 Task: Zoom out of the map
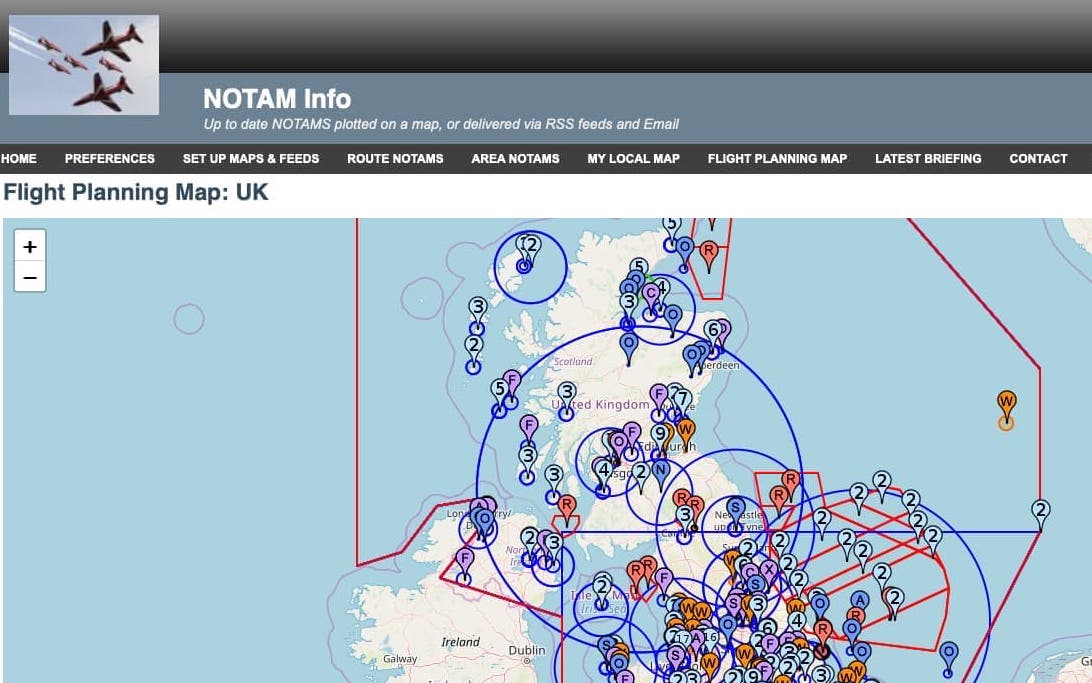[x=30, y=277]
